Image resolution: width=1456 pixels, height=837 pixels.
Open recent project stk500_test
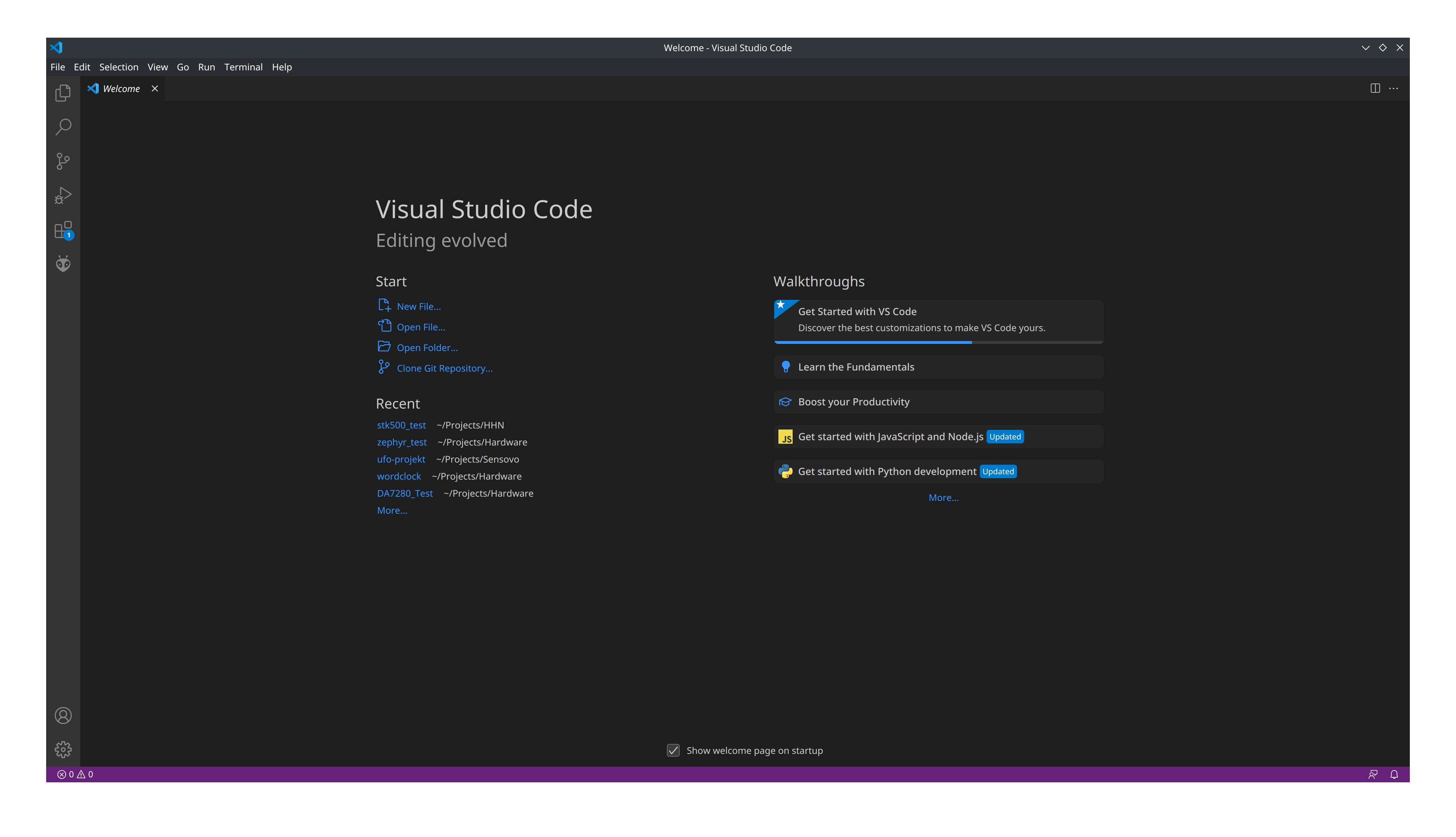[401, 425]
